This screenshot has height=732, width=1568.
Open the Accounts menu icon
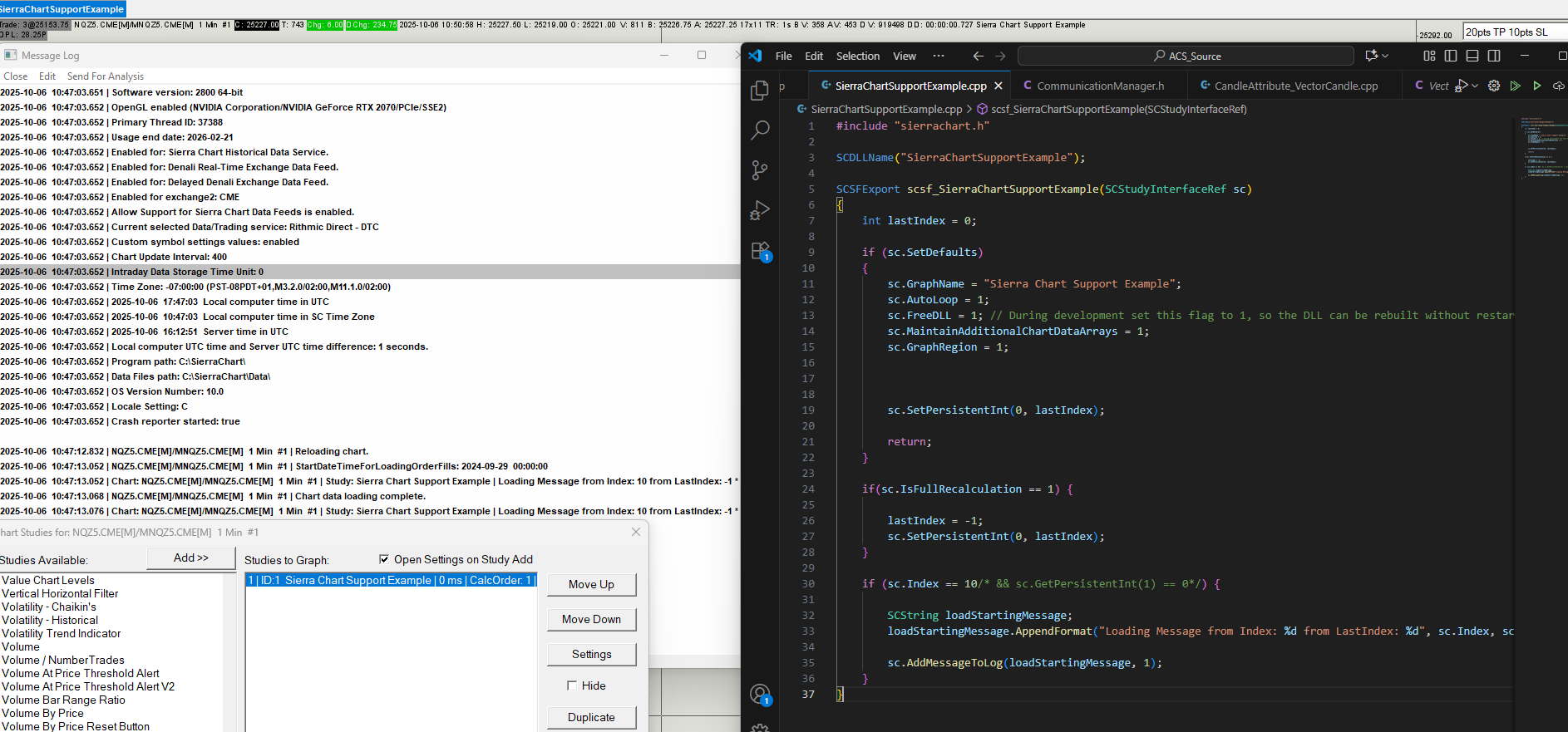click(760, 695)
